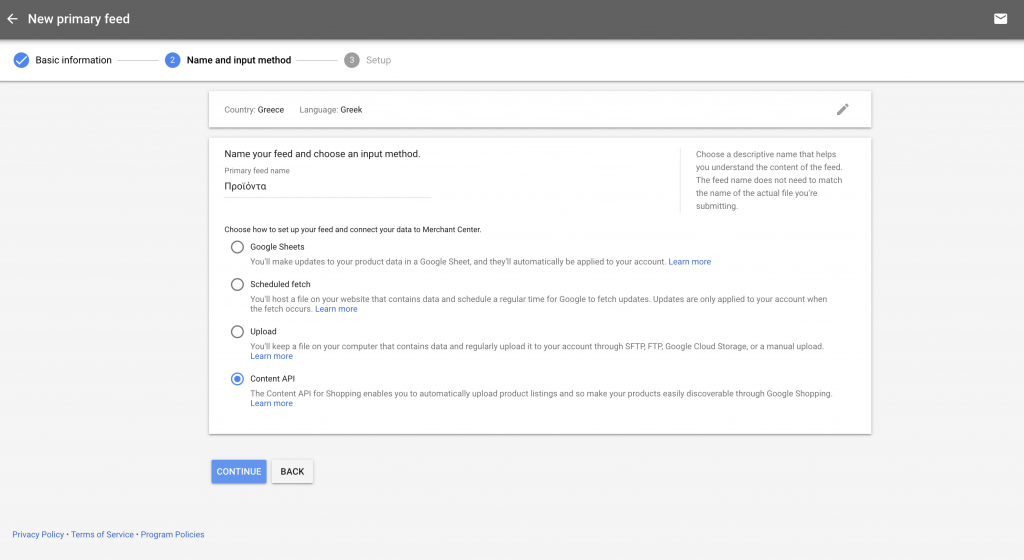This screenshot has width=1024, height=560.
Task: Click the BACK button
Action: [x=292, y=471]
